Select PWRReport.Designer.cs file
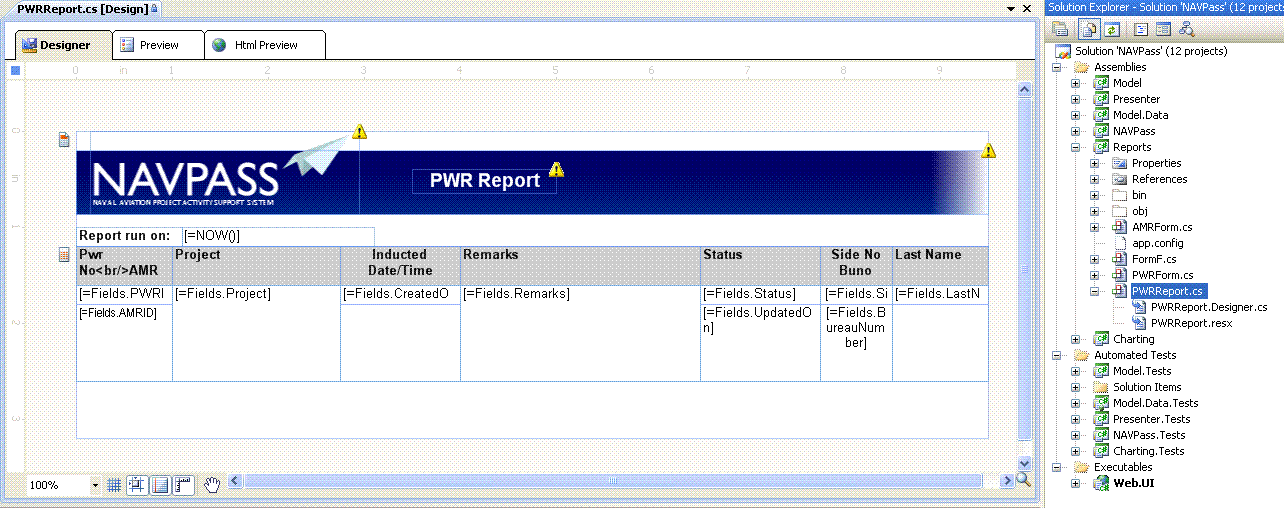1284x508 pixels. tap(1209, 307)
